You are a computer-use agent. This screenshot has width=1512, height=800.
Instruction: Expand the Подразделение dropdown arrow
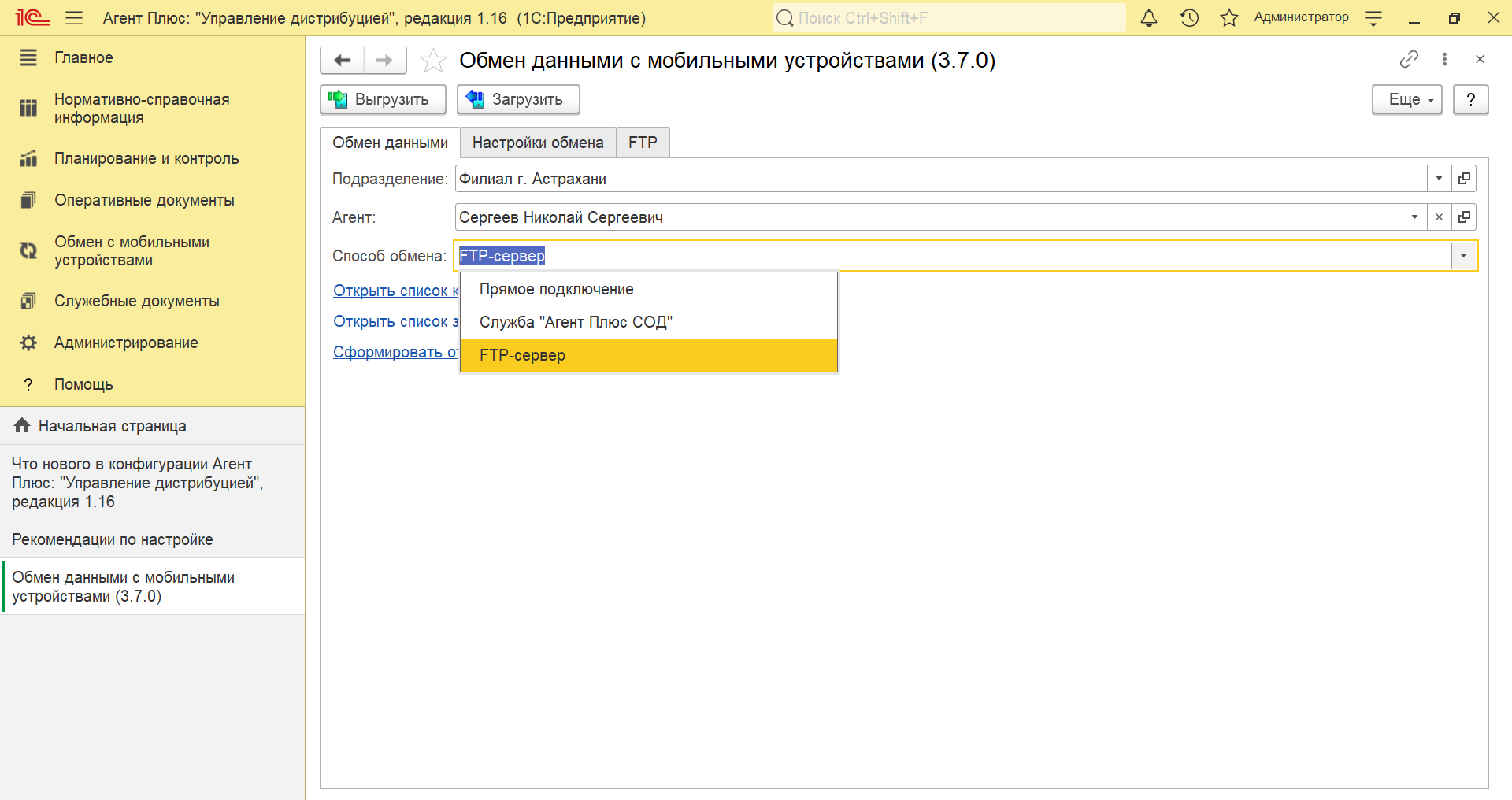(x=1439, y=179)
